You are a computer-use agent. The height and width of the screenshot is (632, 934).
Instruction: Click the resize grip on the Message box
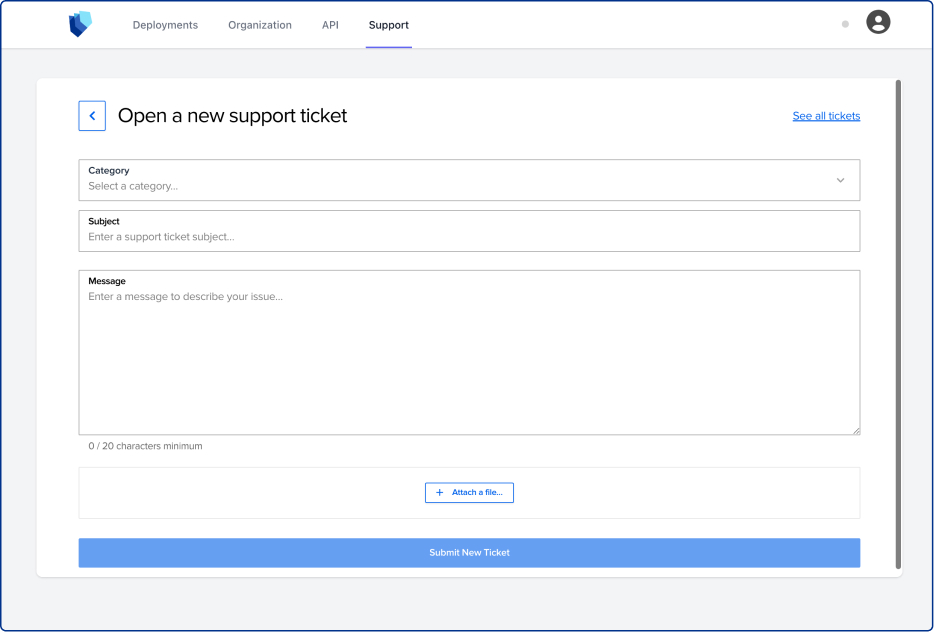click(x=856, y=430)
